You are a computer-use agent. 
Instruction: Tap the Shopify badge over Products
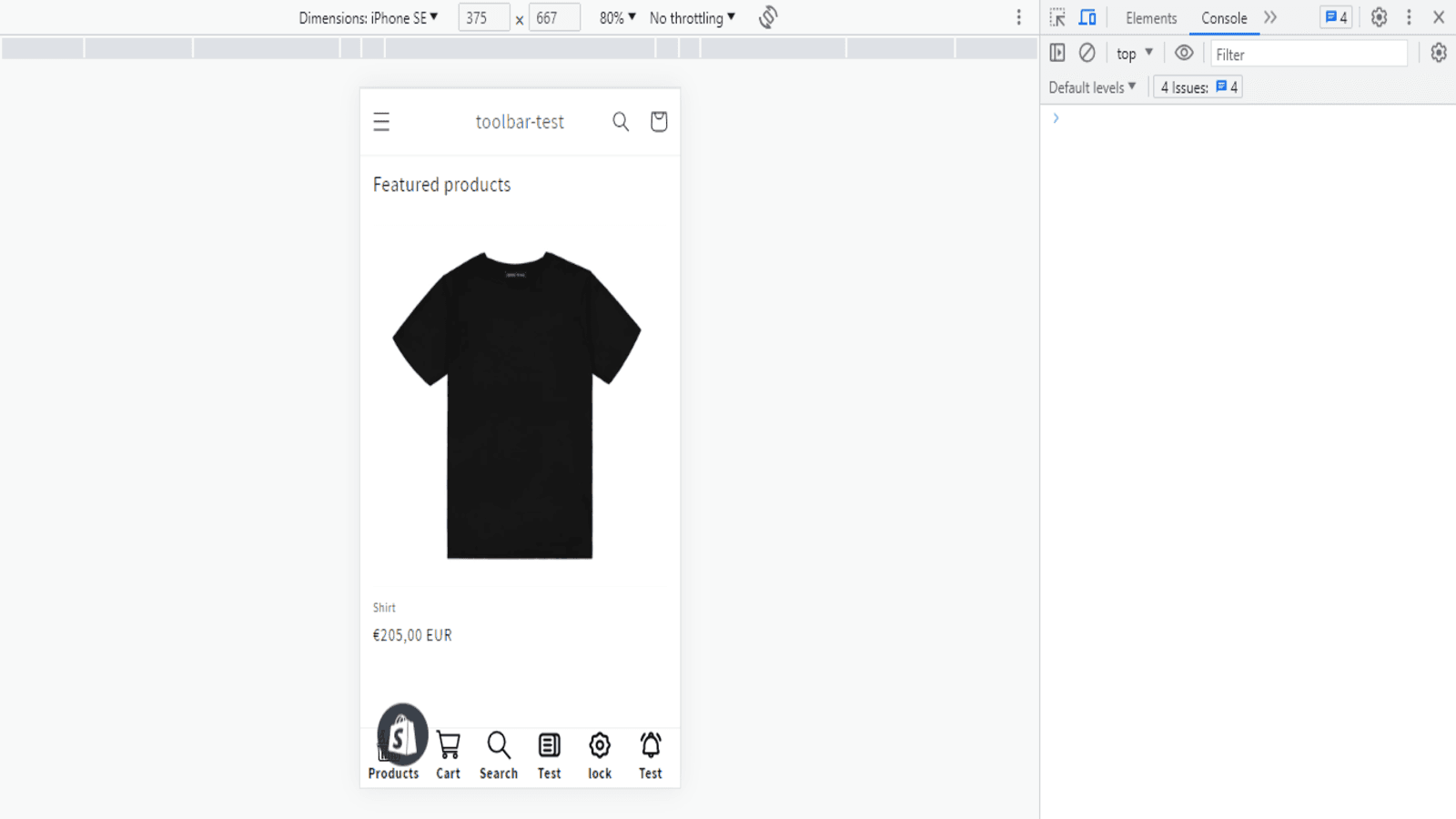[401, 733]
